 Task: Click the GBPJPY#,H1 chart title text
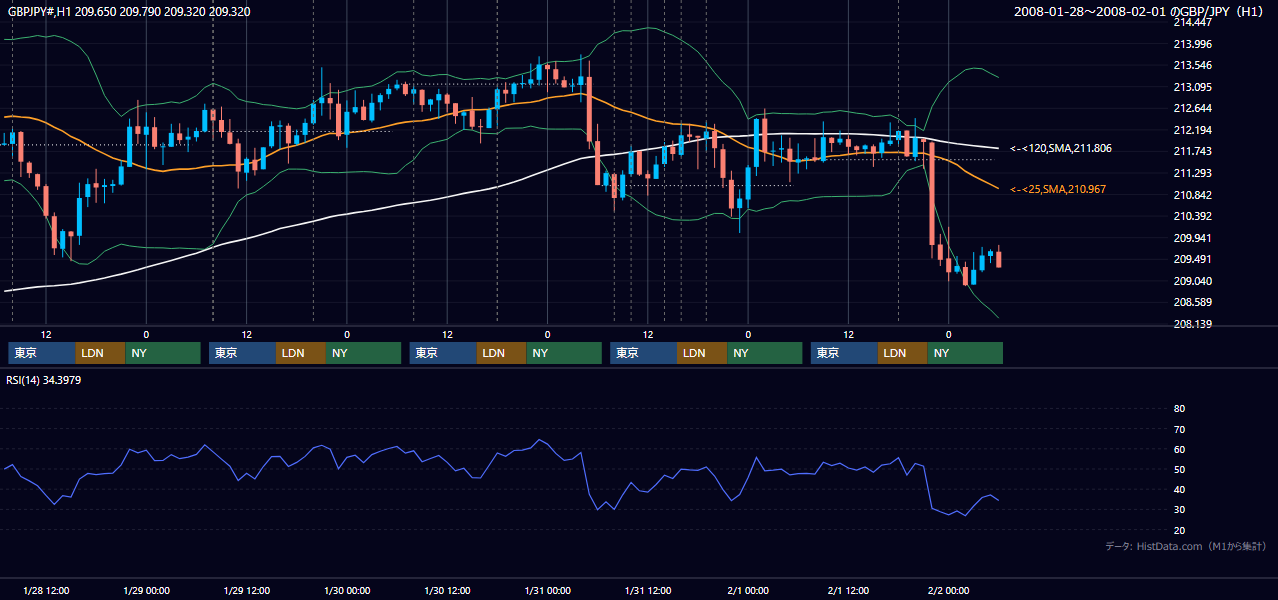[x=129, y=12]
